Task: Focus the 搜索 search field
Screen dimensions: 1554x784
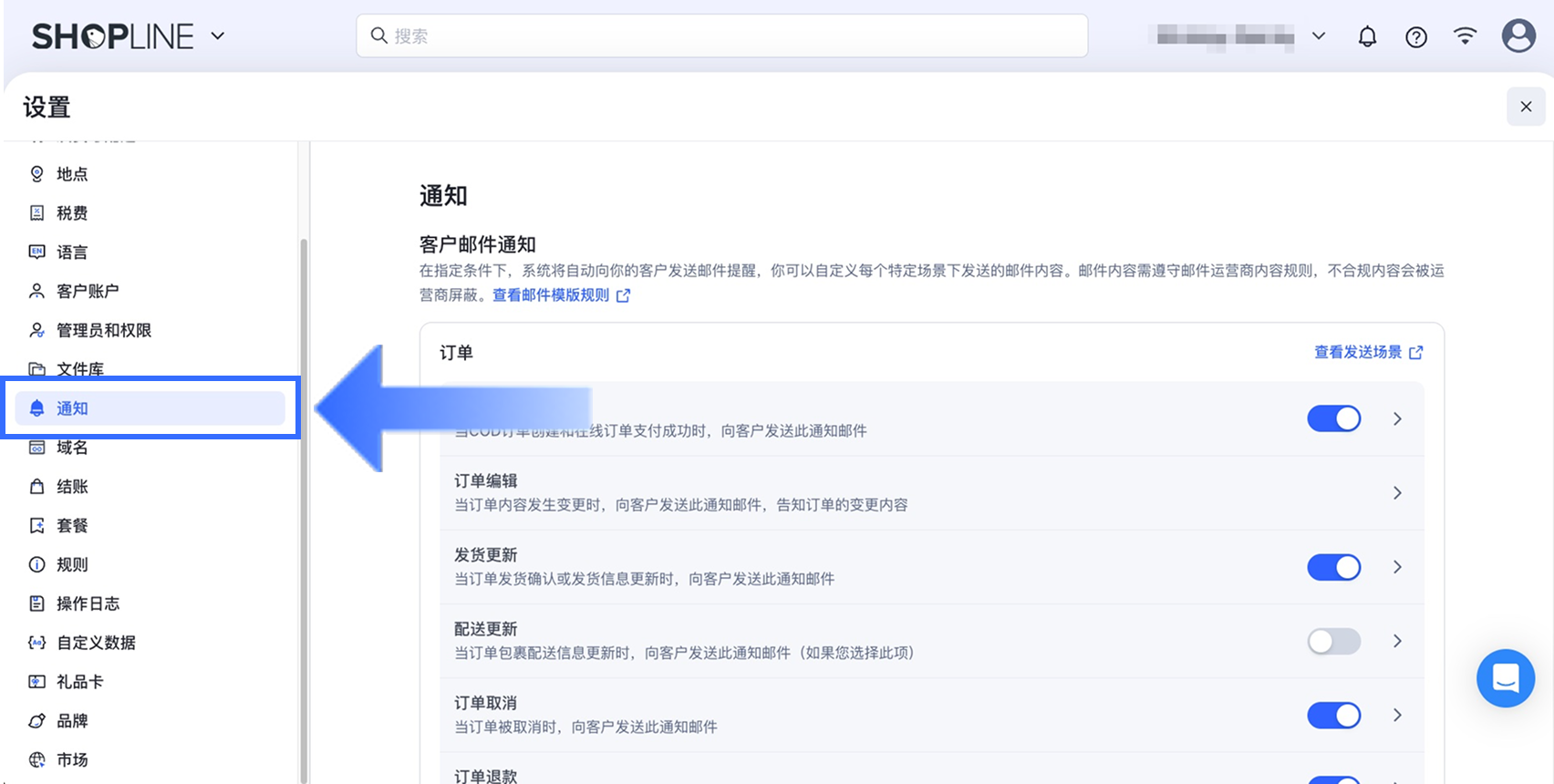Action: click(x=722, y=36)
